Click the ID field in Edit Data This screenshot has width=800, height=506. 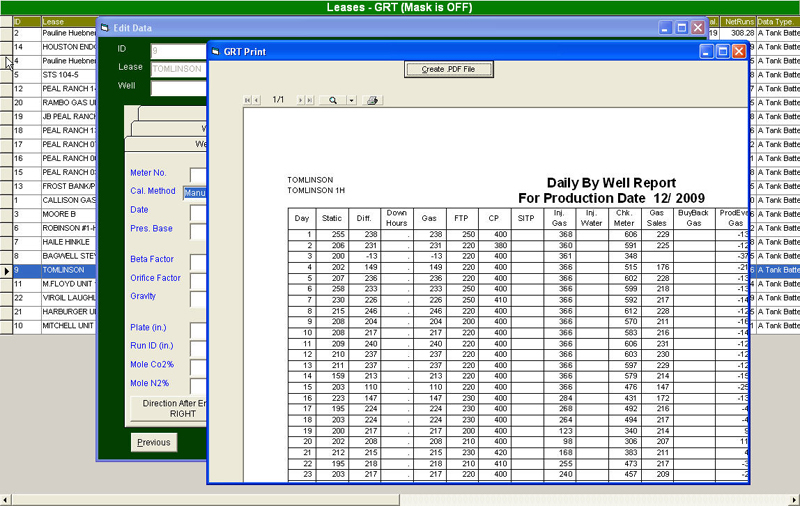pos(179,50)
